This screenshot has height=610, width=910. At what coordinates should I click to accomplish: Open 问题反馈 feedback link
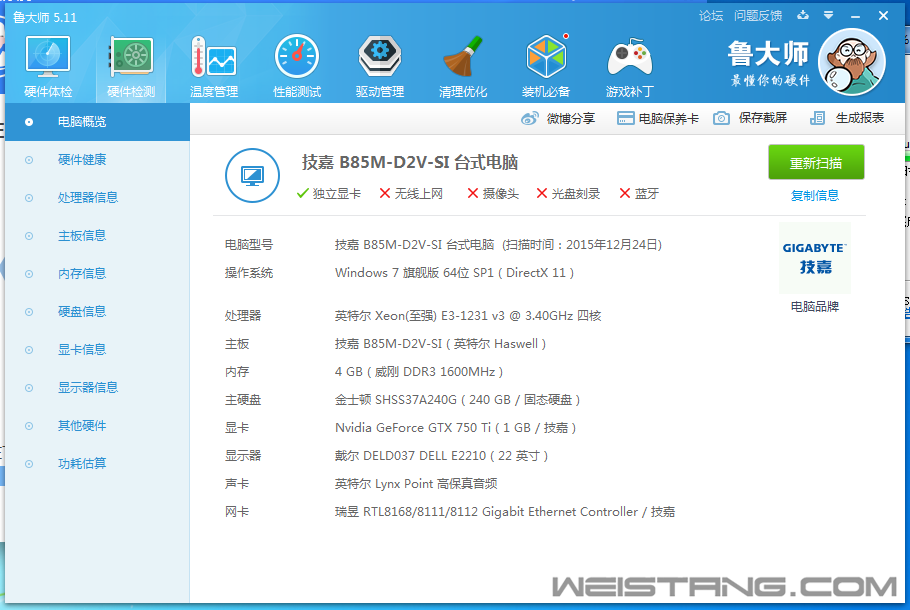coord(758,16)
